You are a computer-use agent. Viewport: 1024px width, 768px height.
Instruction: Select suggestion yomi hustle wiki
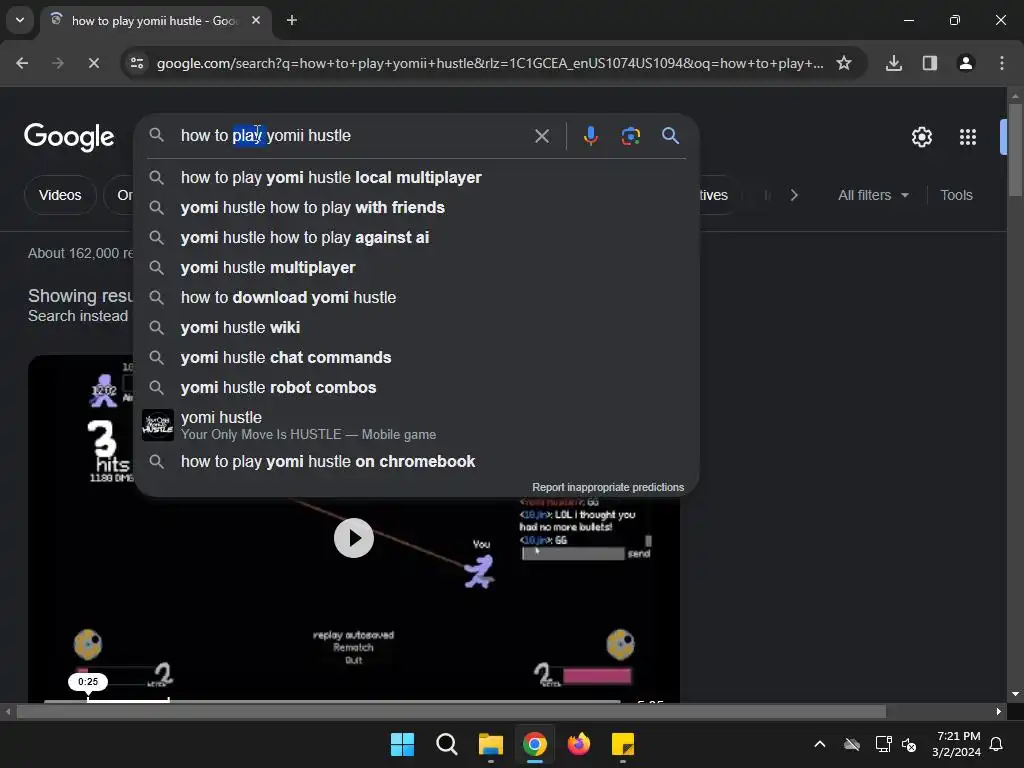point(417,328)
